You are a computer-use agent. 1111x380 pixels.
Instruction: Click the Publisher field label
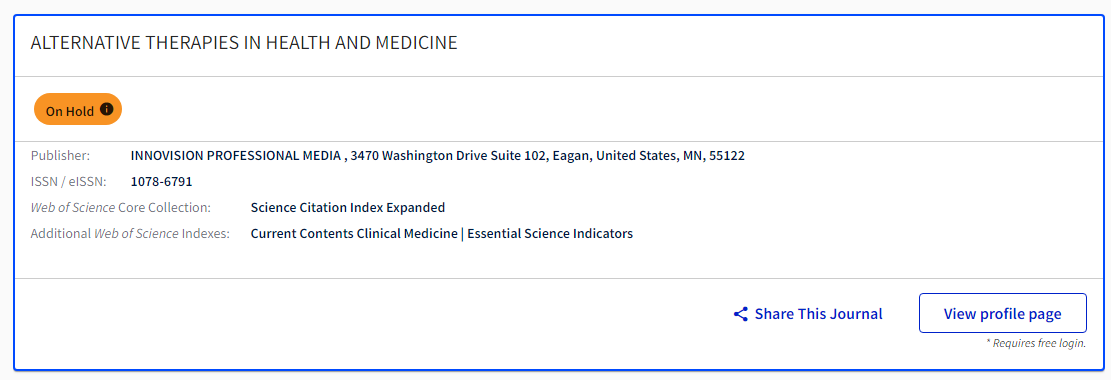coord(60,155)
